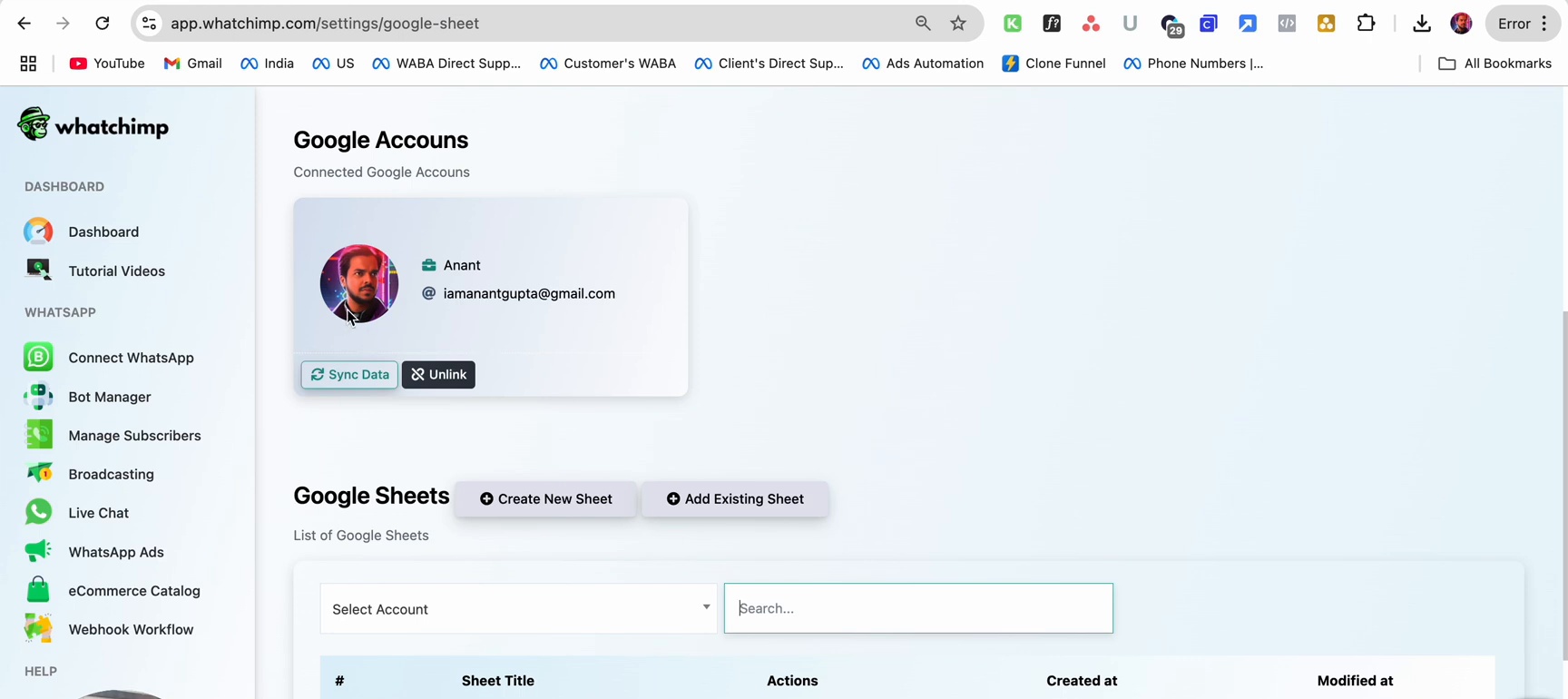
Task: Click the Created at column header
Action: coord(1082,681)
